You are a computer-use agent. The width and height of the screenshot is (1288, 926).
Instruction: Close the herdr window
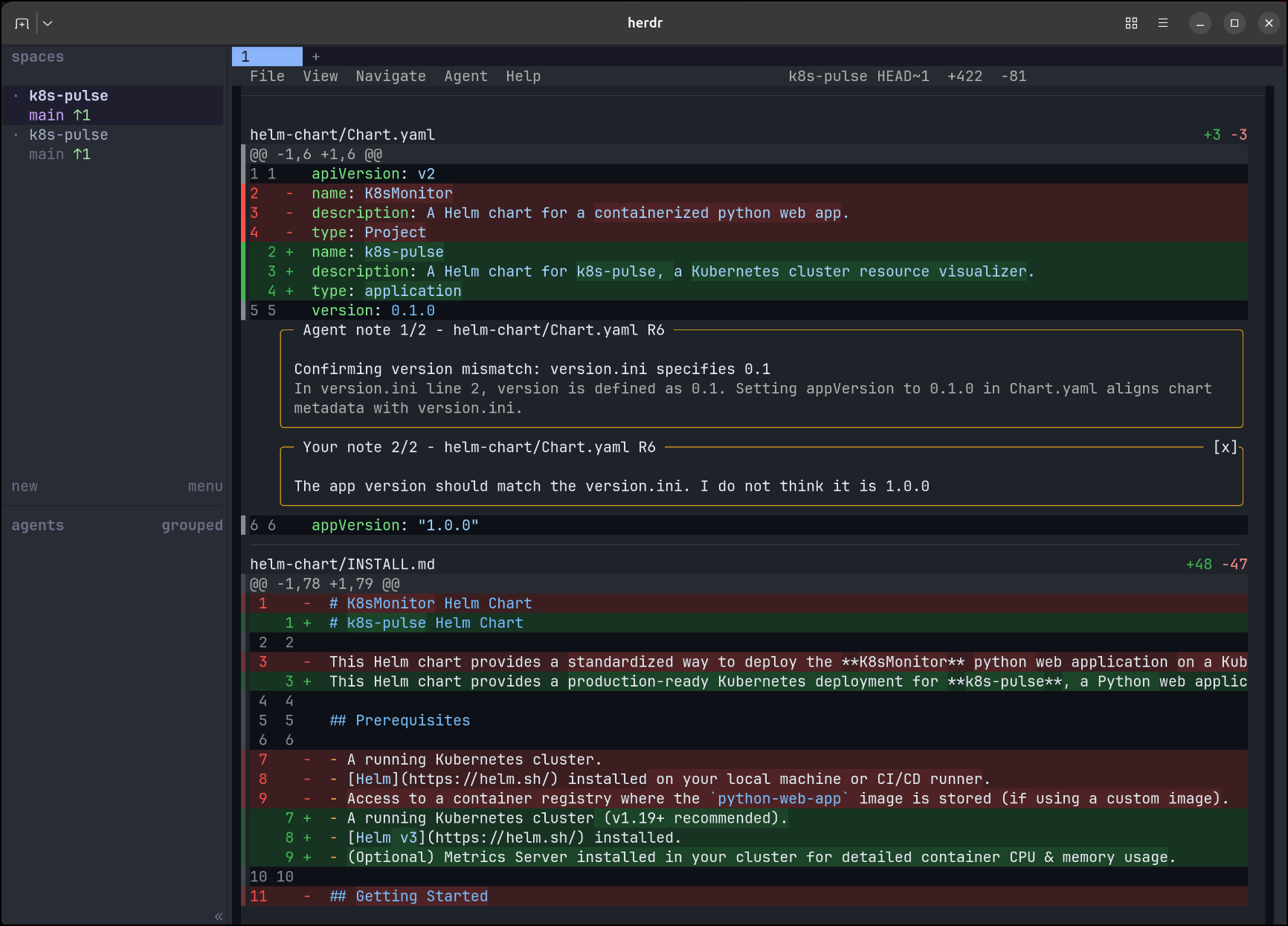coord(1269,23)
